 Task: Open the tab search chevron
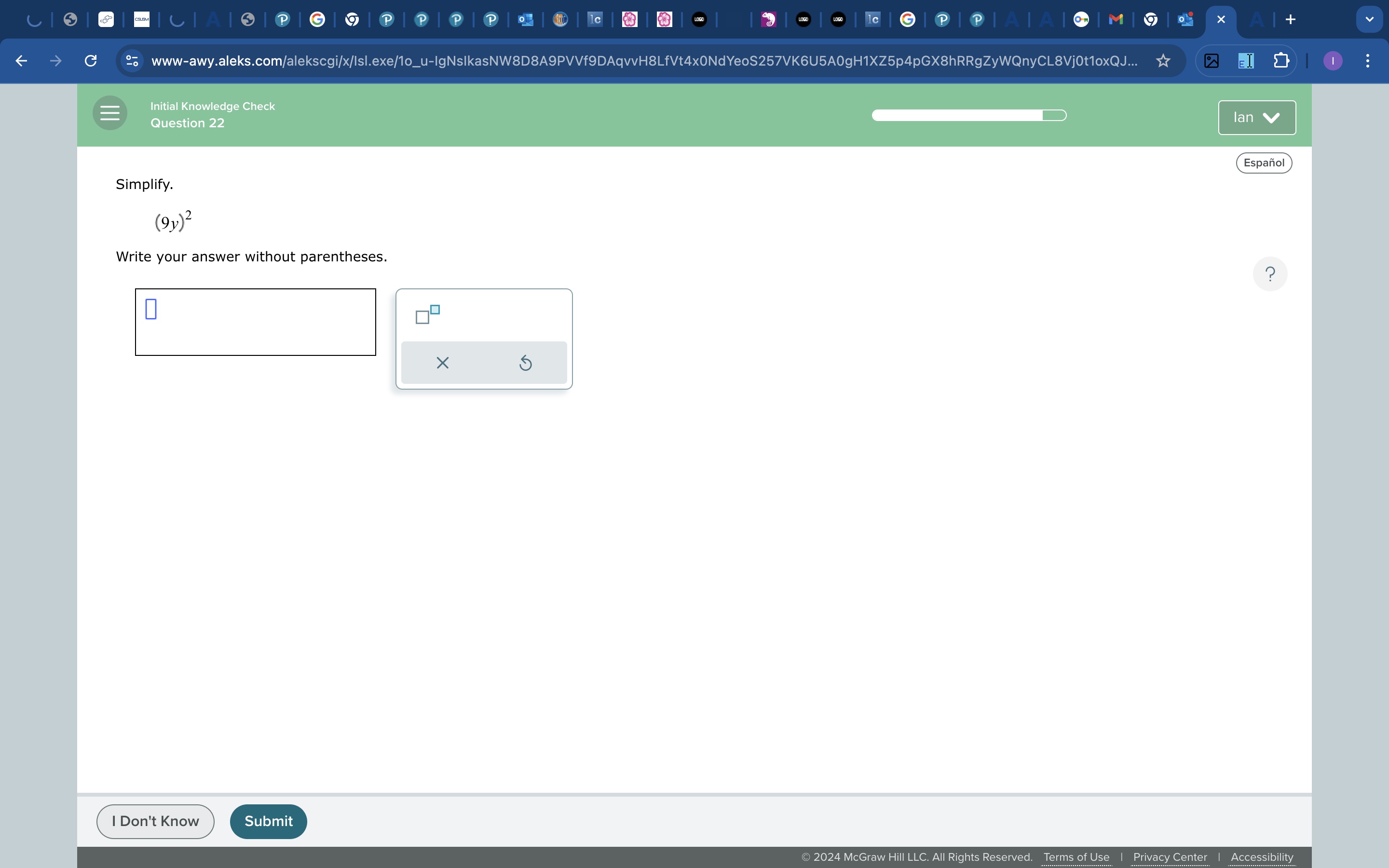[x=1370, y=20]
